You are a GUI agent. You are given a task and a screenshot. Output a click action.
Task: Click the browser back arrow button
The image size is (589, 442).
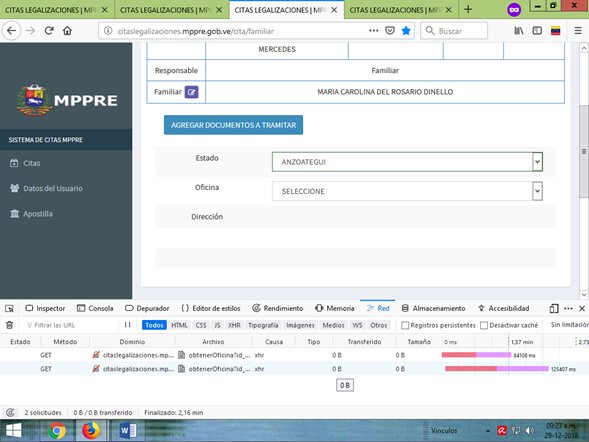11,31
